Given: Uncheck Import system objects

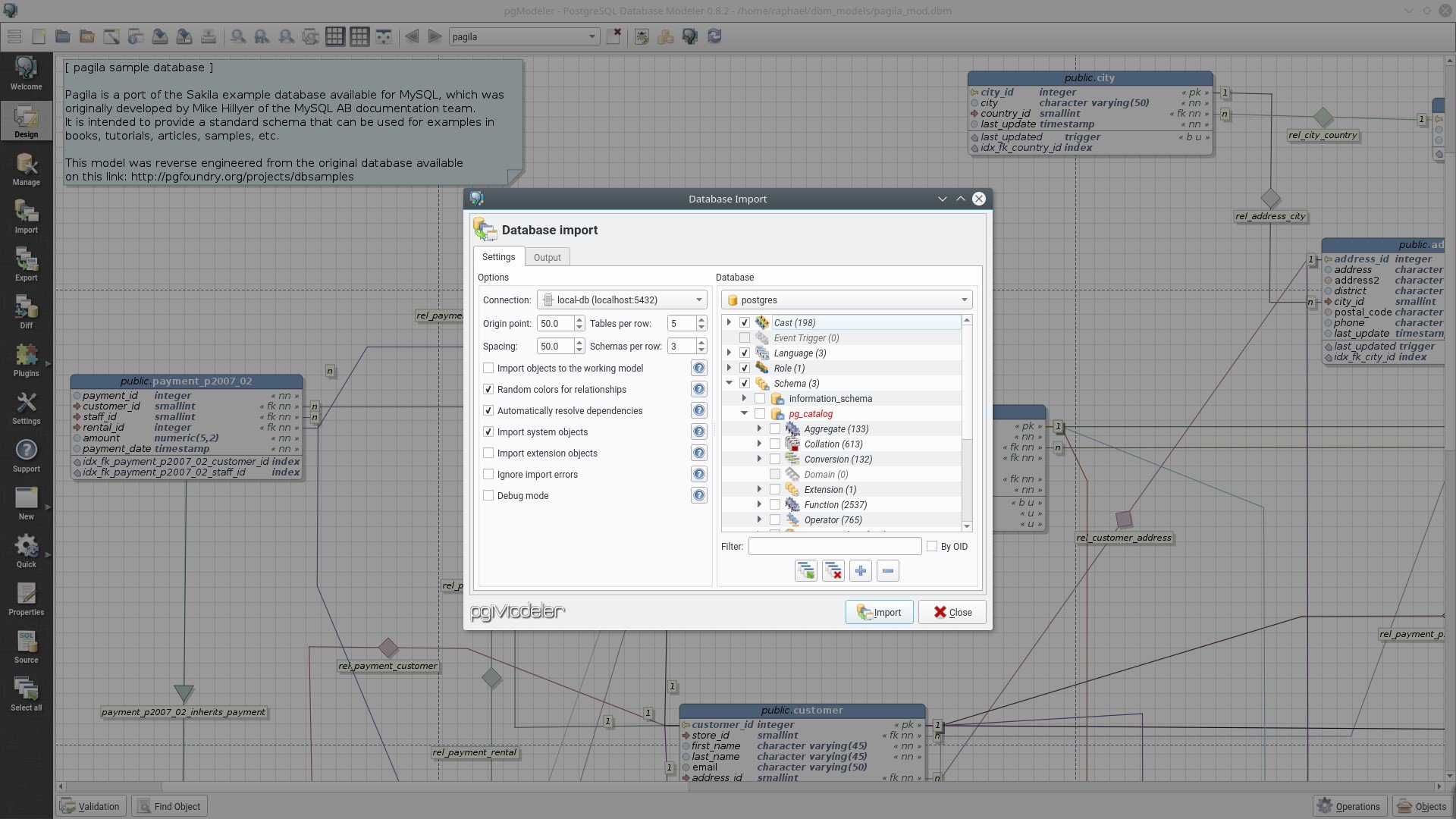Looking at the screenshot, I should (x=488, y=431).
